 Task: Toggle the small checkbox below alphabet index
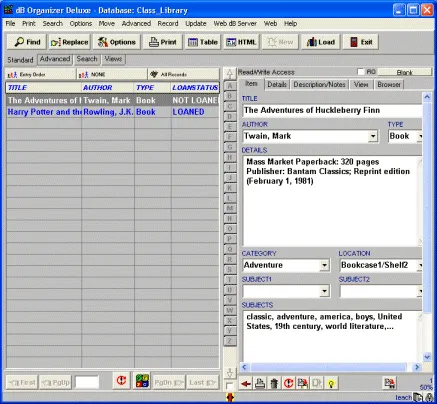point(229,386)
